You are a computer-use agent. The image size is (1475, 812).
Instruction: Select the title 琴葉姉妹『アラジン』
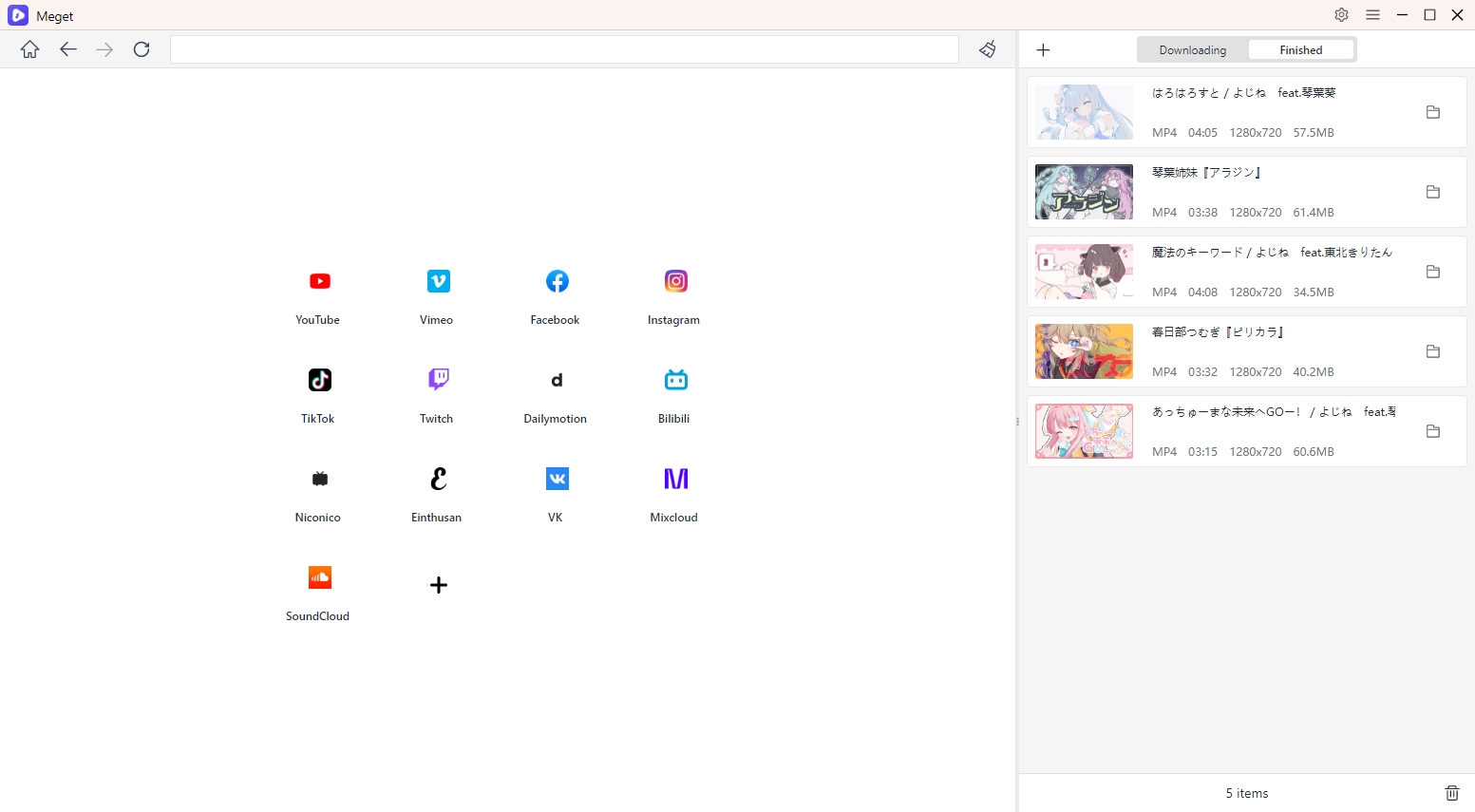(x=1206, y=173)
